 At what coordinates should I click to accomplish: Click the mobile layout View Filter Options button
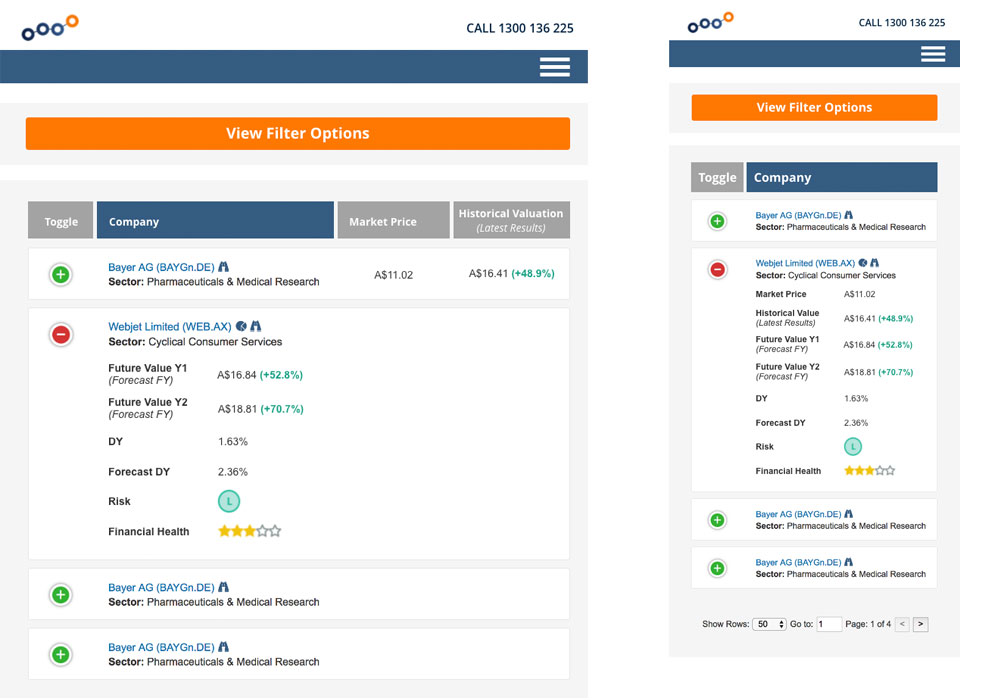tap(814, 107)
